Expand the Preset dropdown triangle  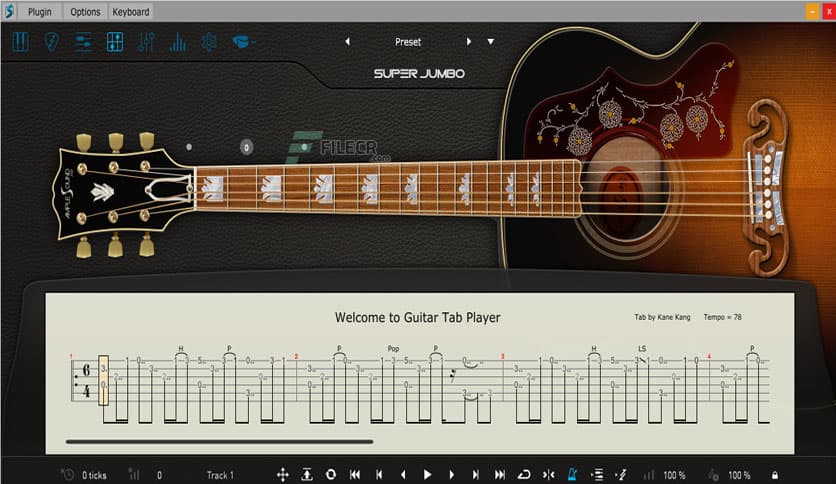tap(491, 42)
